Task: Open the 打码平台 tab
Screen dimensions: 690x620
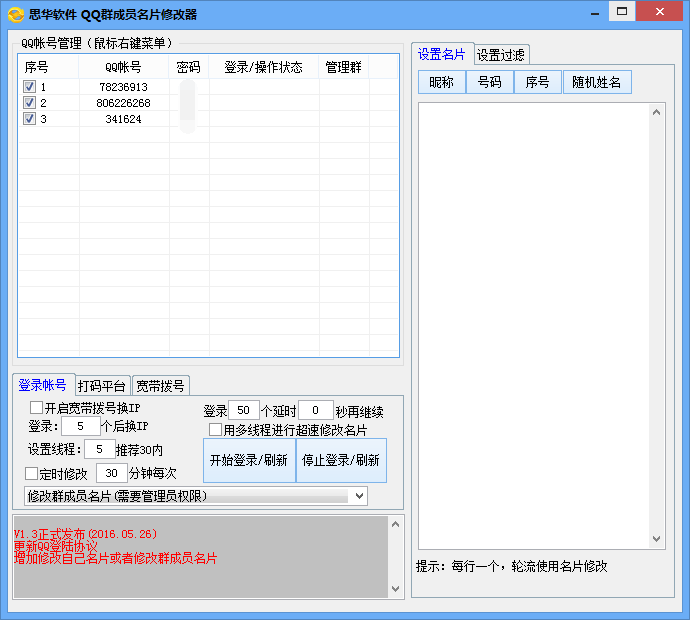Action: coord(102,386)
